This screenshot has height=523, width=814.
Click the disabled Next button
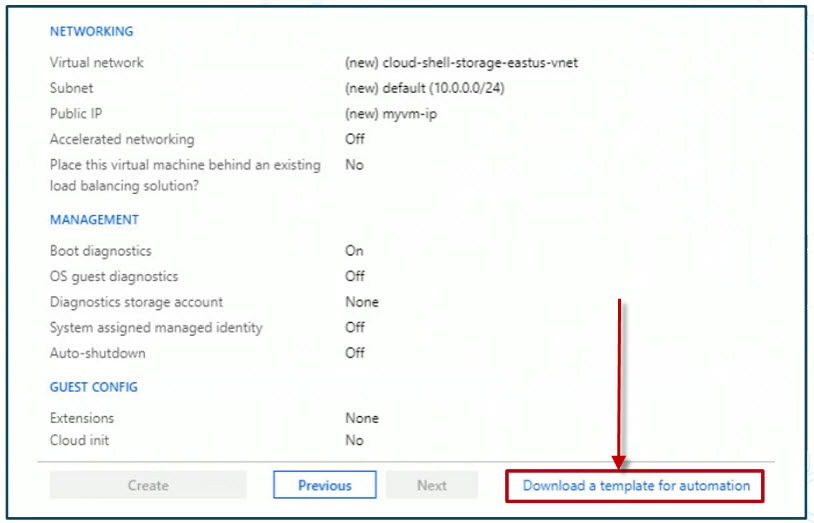(431, 485)
